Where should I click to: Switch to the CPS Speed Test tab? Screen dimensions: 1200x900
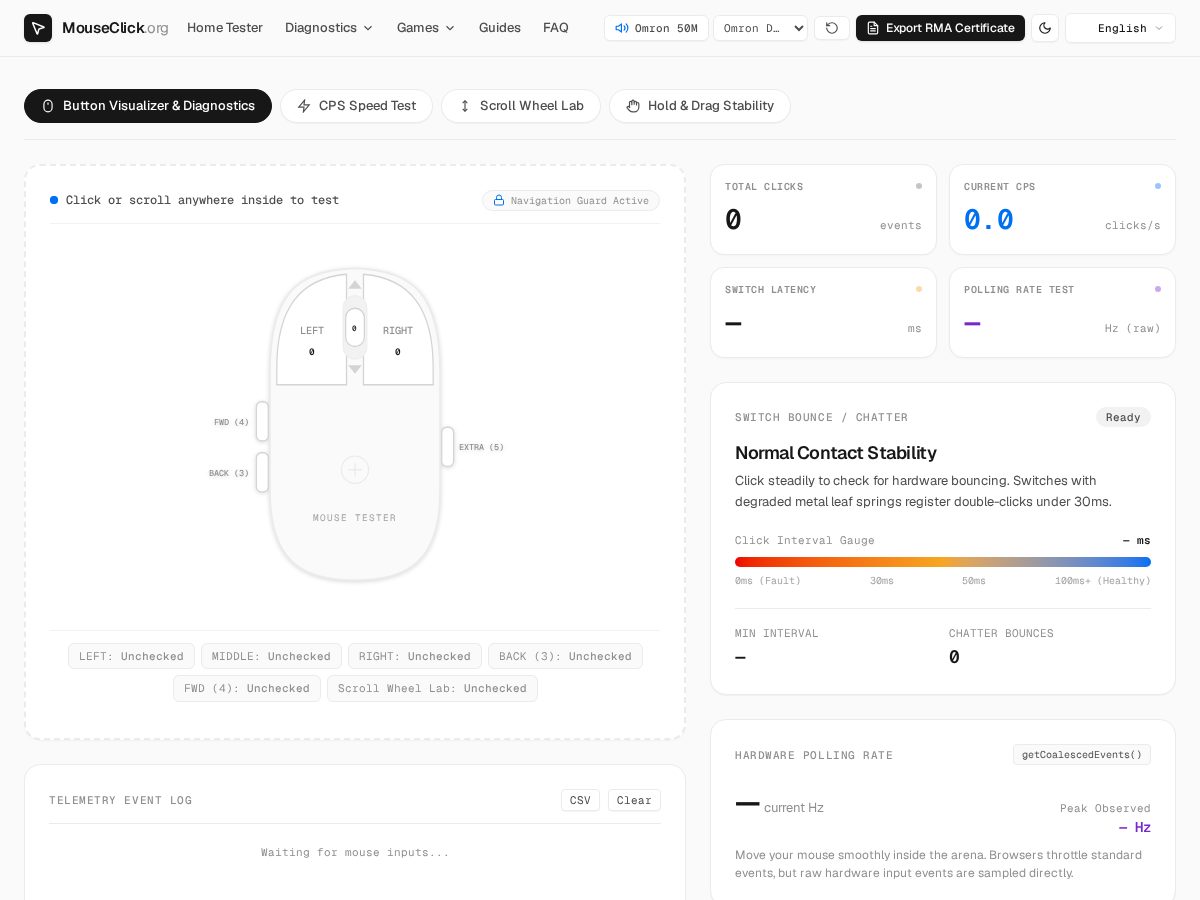pos(356,106)
